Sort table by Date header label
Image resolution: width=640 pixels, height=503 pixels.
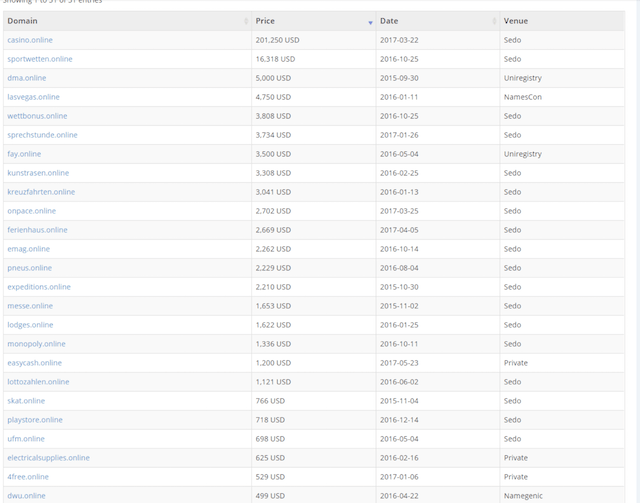389,21
